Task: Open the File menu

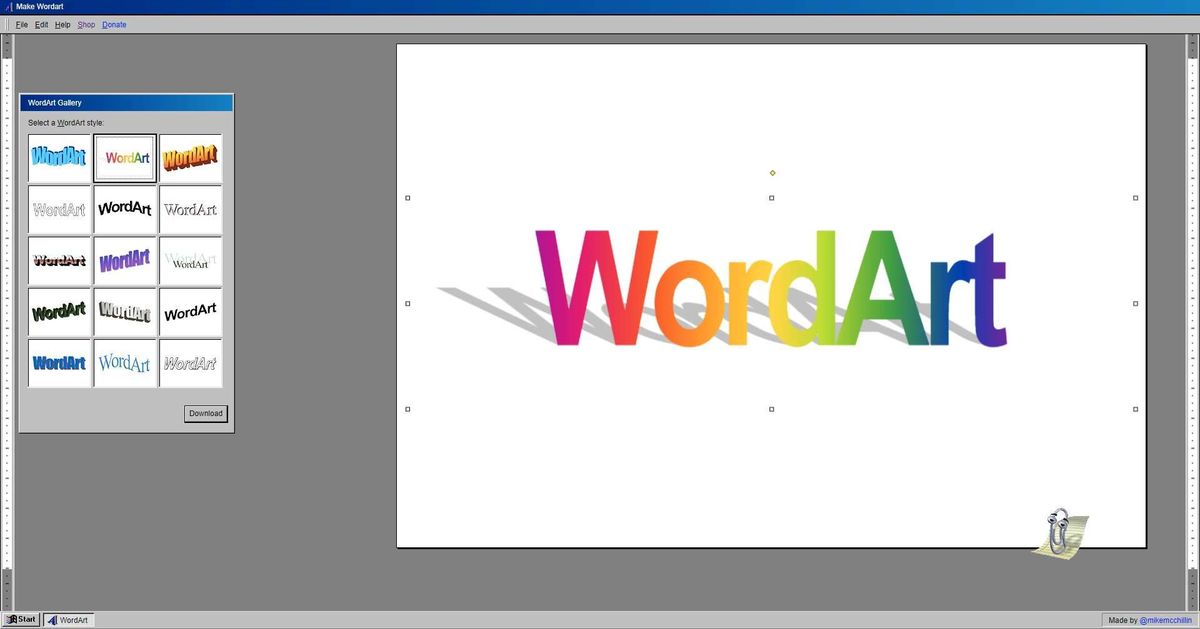Action: [22, 24]
